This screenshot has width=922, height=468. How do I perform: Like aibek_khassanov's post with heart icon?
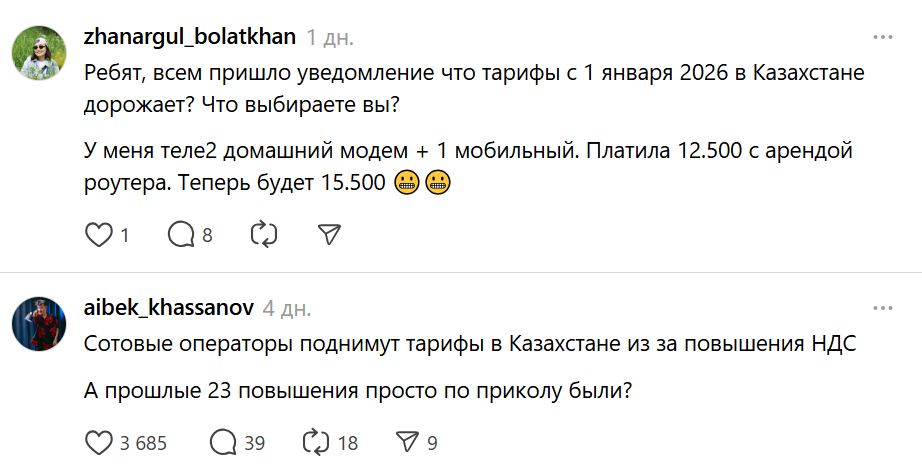(98, 443)
